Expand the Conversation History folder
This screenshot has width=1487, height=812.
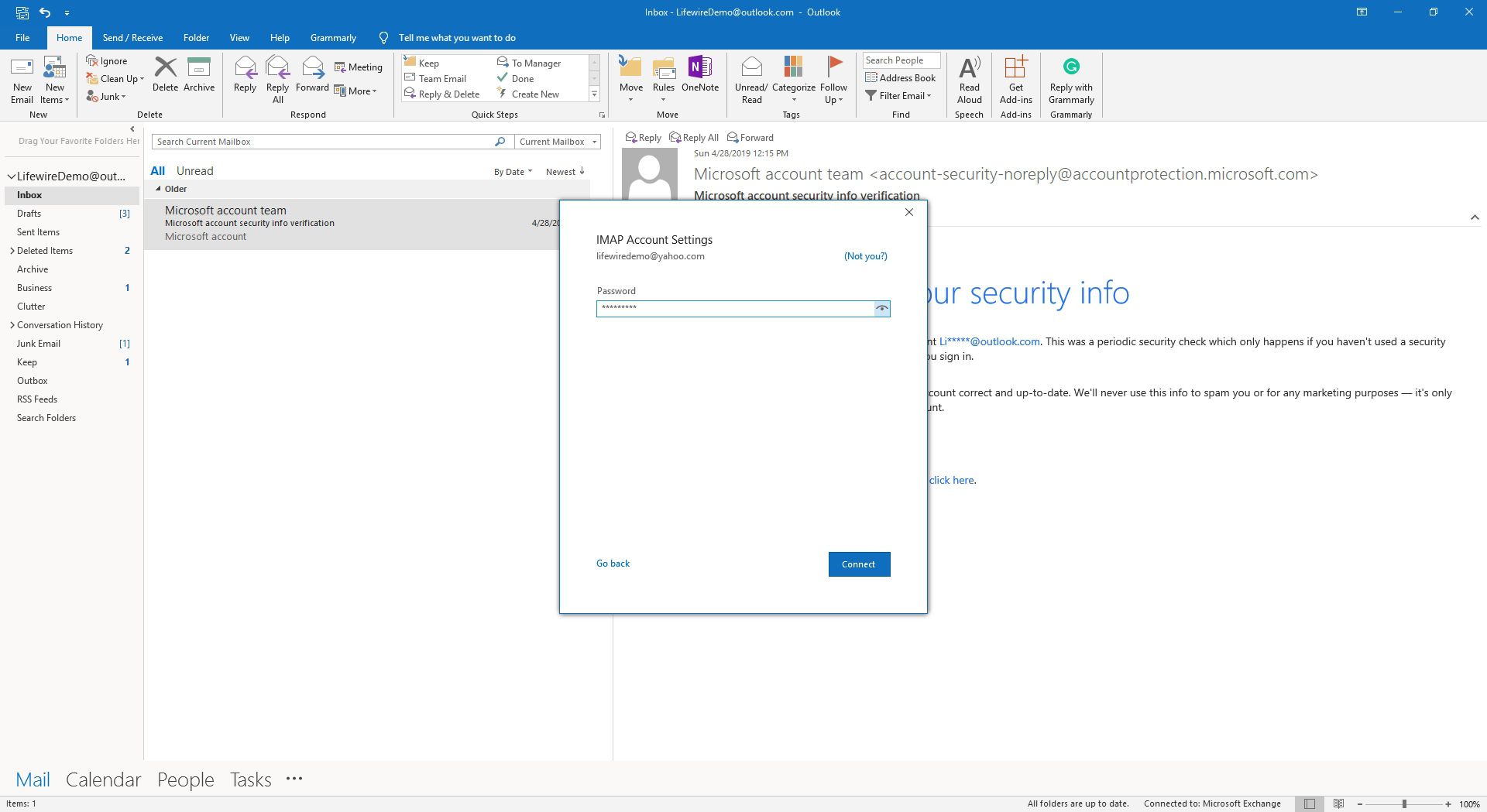[12, 325]
